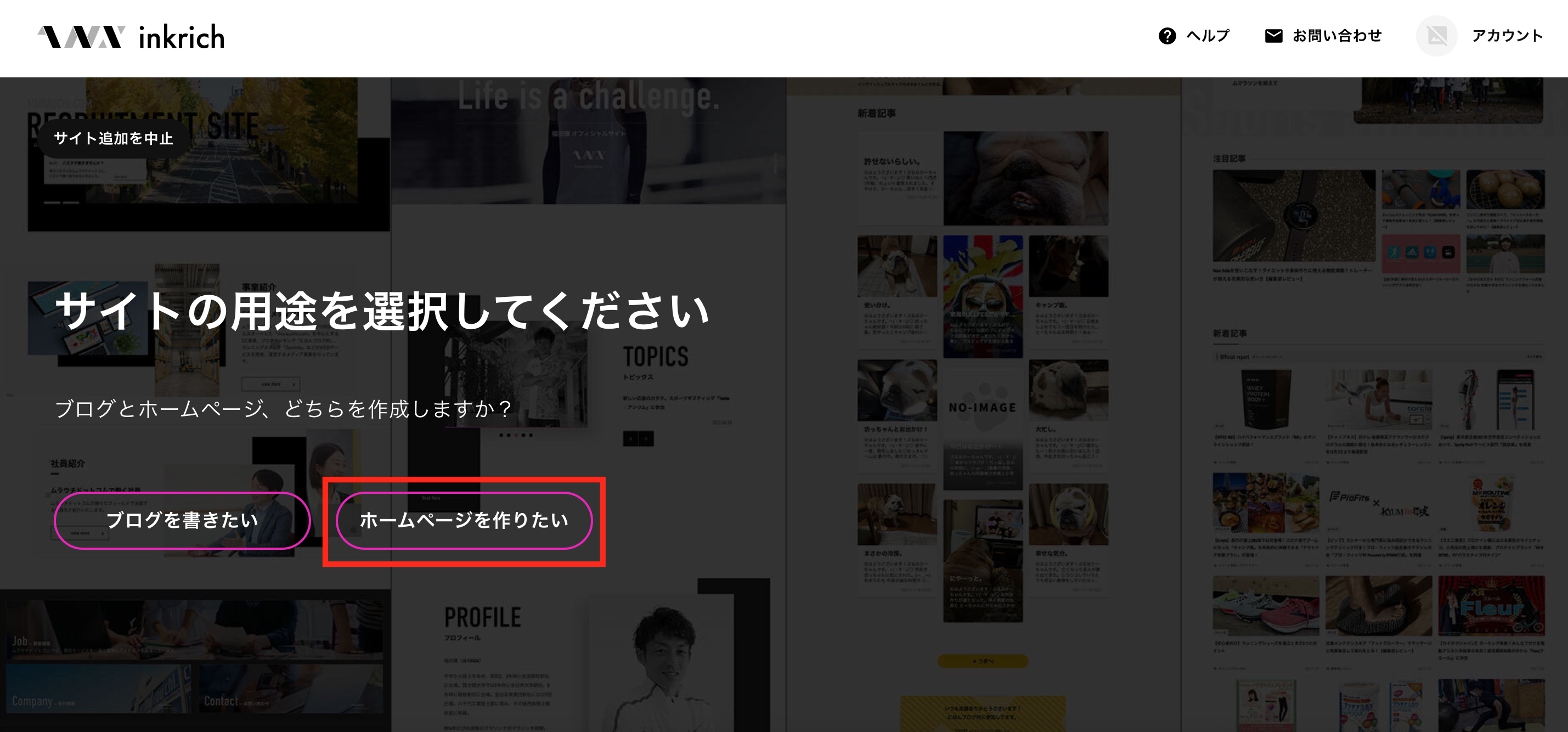Choose ブログを書きたい button
Image resolution: width=1568 pixels, height=732 pixels.
coord(182,520)
